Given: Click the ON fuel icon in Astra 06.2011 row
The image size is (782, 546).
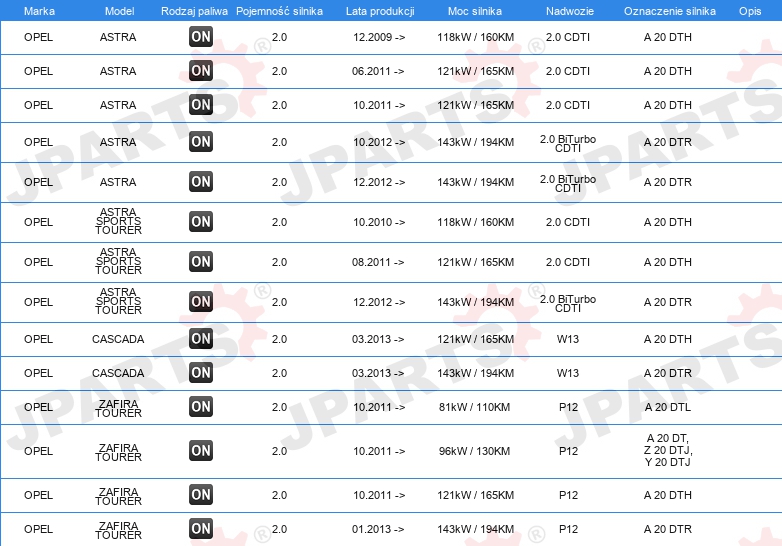Looking at the screenshot, I should coord(201,70).
